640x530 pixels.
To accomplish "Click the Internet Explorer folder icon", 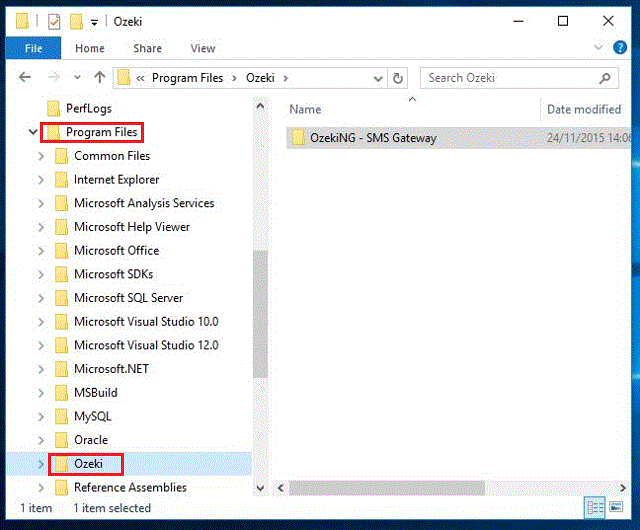I will [x=61, y=180].
